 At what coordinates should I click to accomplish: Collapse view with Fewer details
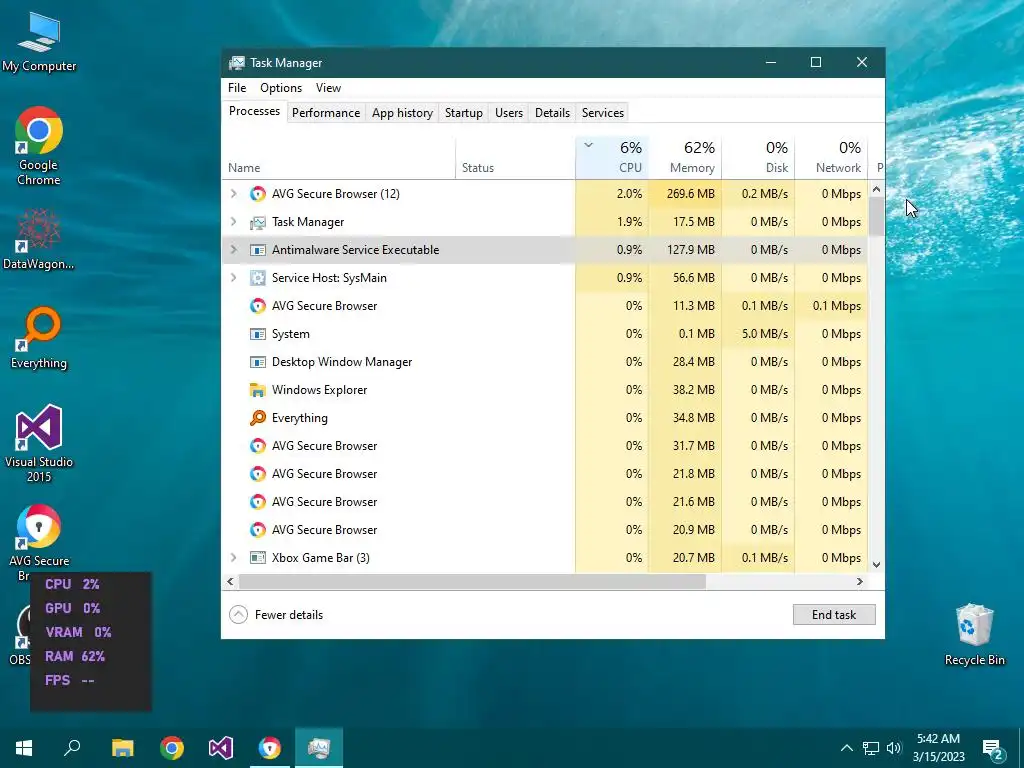pyautogui.click(x=276, y=615)
